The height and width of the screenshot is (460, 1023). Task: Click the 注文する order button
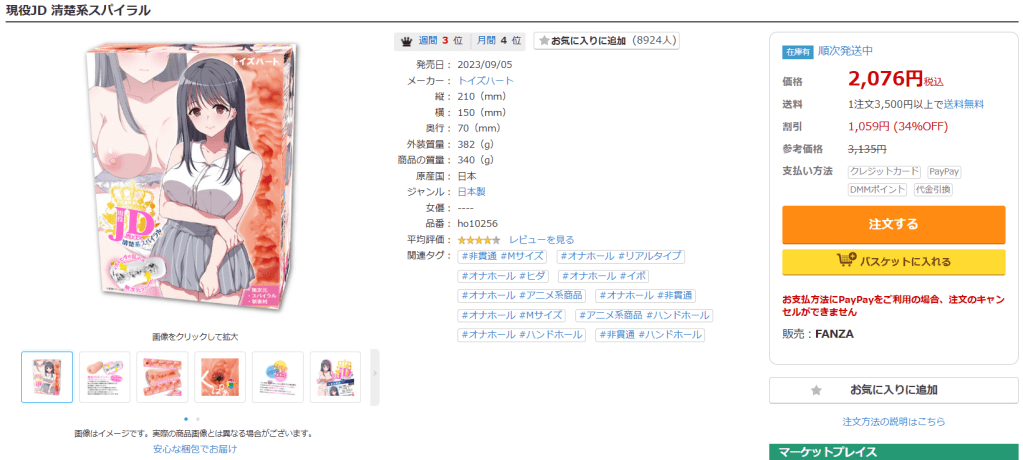click(x=893, y=224)
